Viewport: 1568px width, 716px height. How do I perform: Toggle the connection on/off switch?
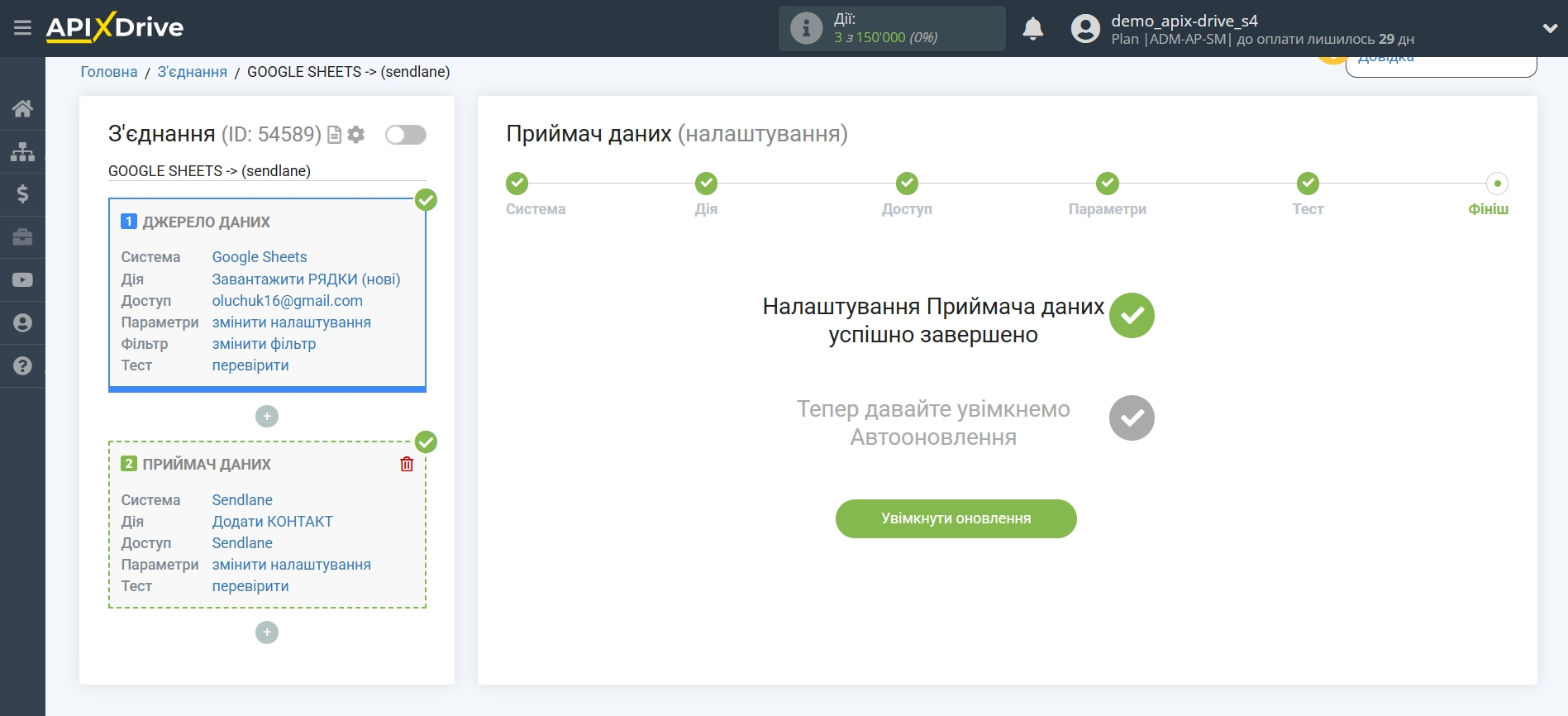tap(406, 135)
